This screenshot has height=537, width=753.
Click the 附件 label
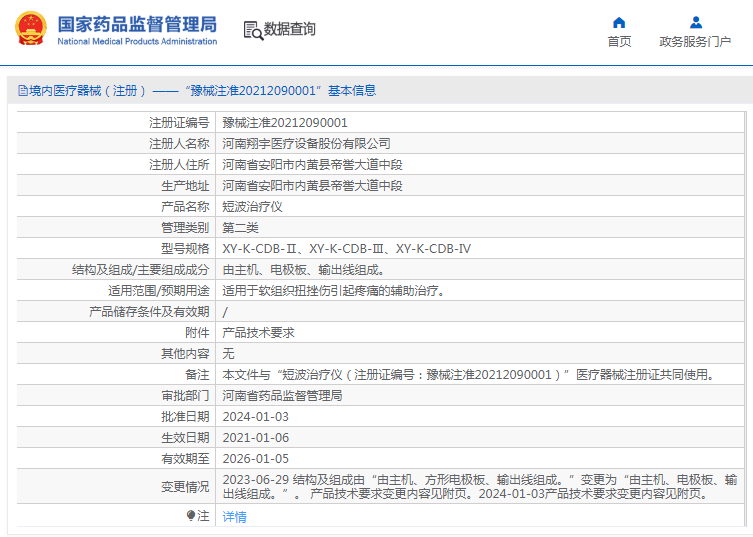[197, 333]
